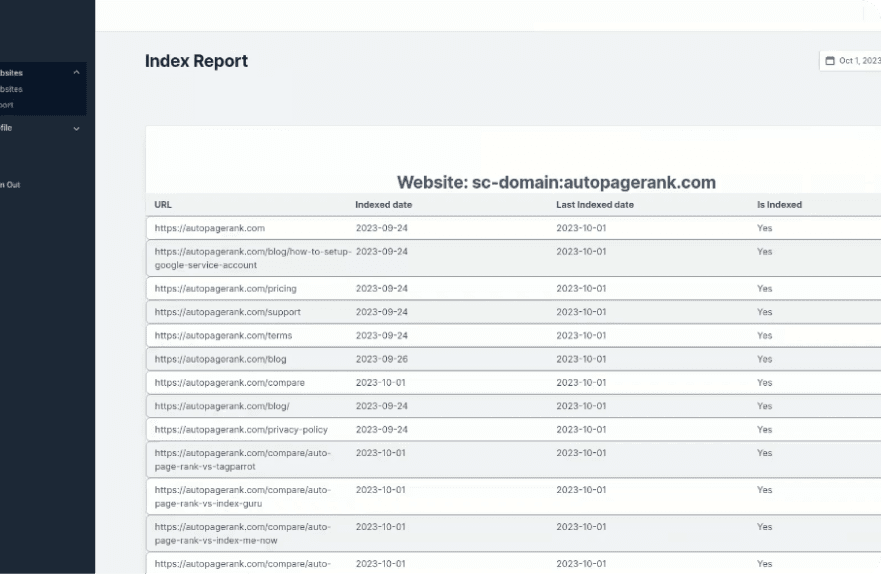Open the autopagerank.com/terms URL
The height and width of the screenshot is (576, 881).
point(223,336)
